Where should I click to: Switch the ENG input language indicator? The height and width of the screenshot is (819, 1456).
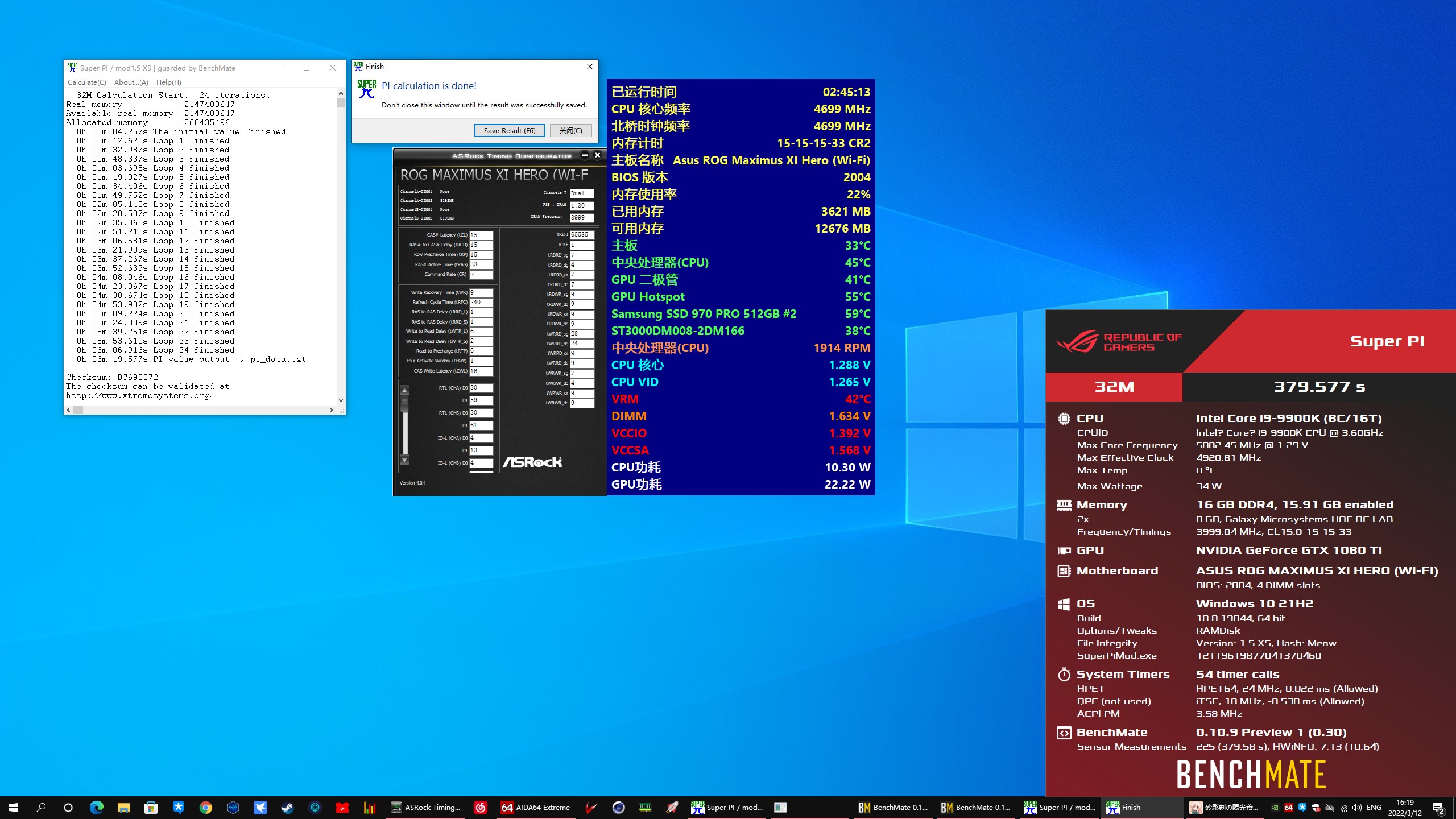point(1374,807)
